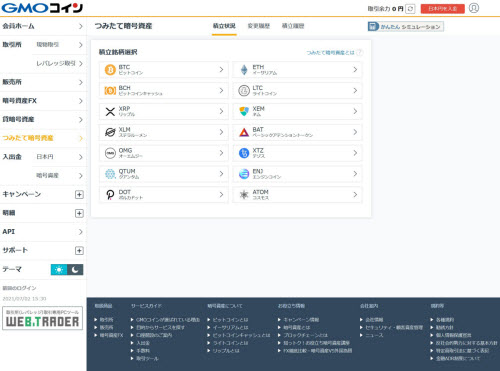Click the question mark help icon
Viewport: 500px width, 371px height.
(x=359, y=52)
